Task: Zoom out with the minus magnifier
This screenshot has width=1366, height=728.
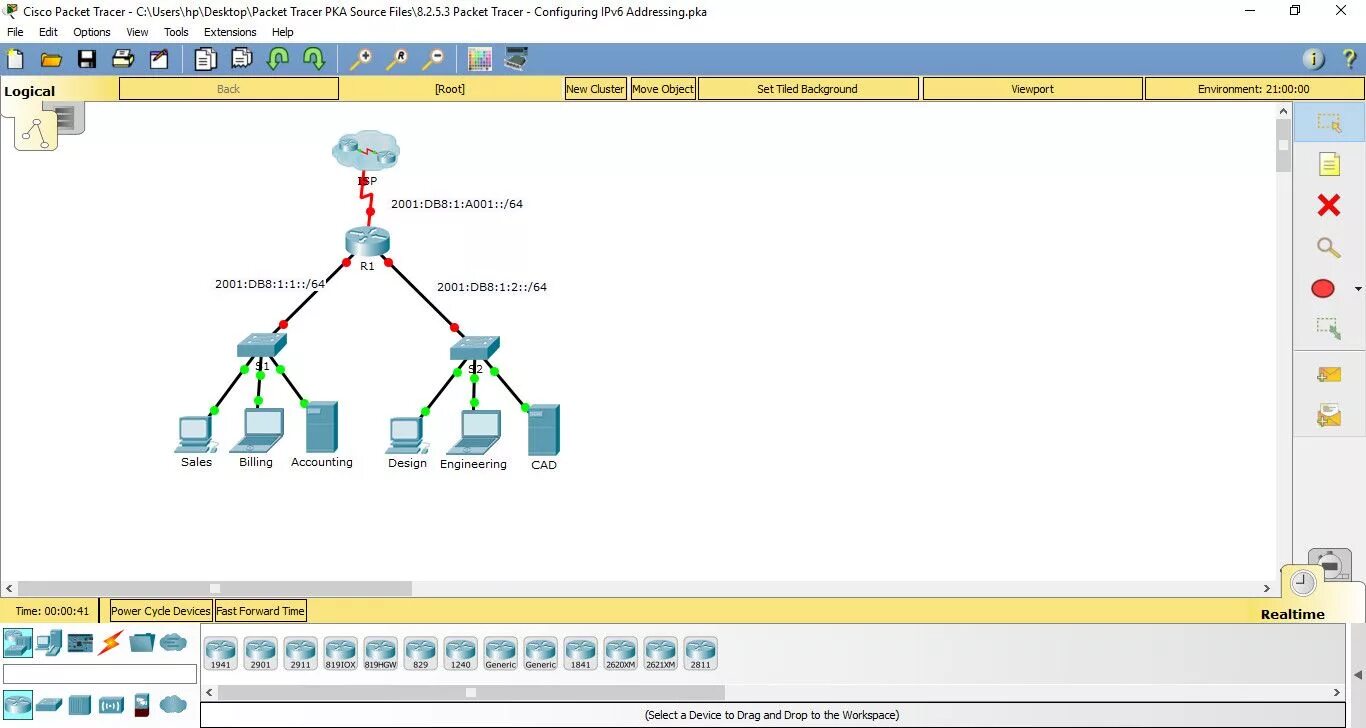Action: (432, 59)
